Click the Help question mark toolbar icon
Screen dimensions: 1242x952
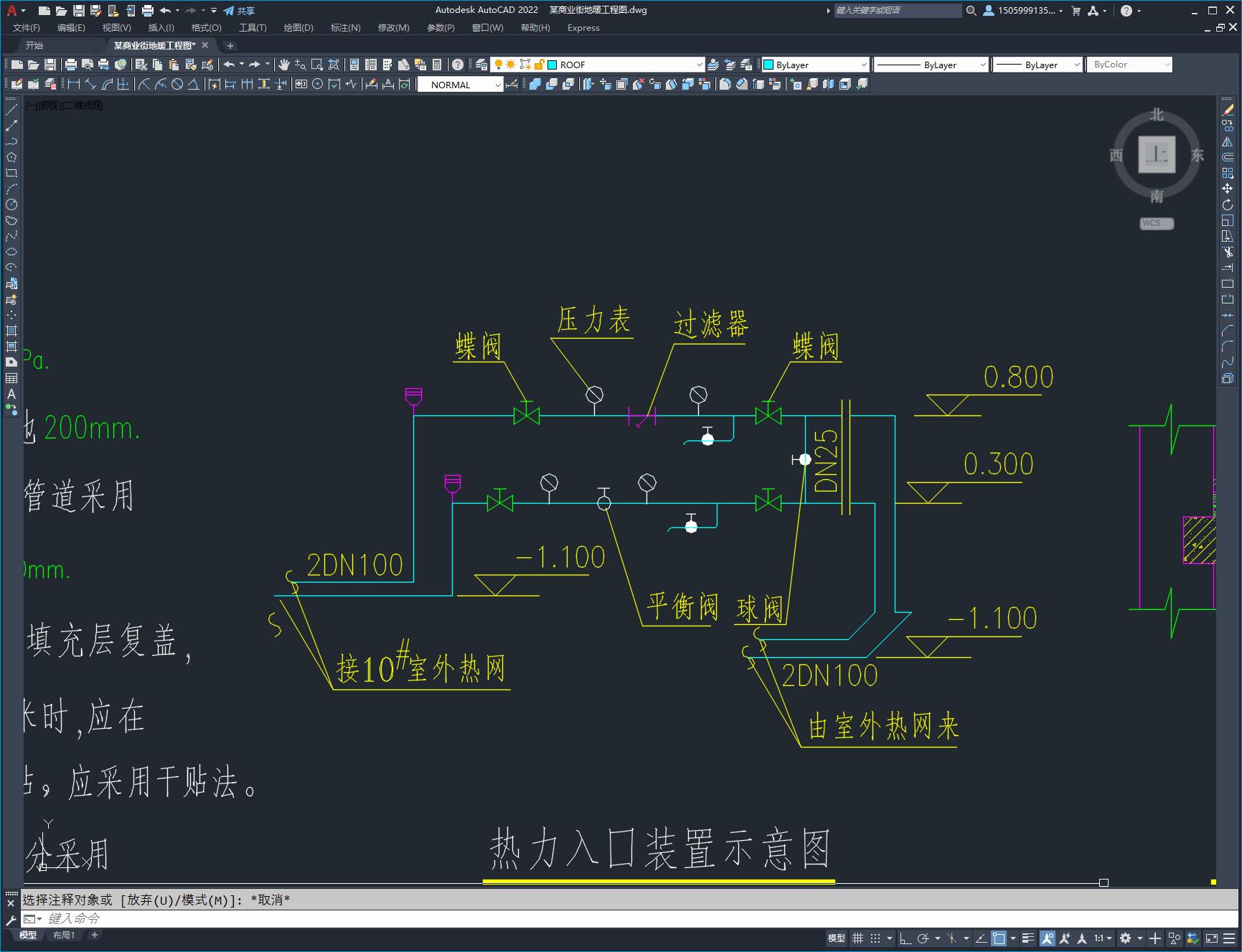[x=458, y=65]
